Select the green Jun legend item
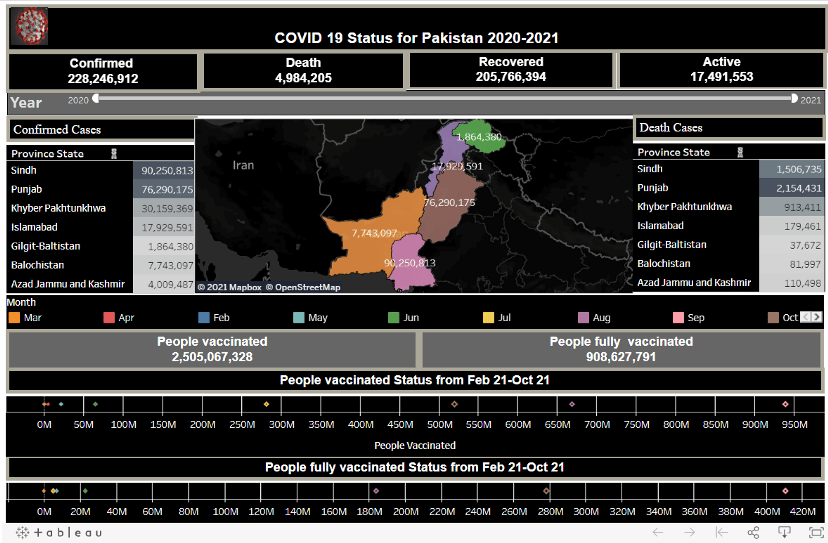Screen dimensions: 828x543 [403, 317]
